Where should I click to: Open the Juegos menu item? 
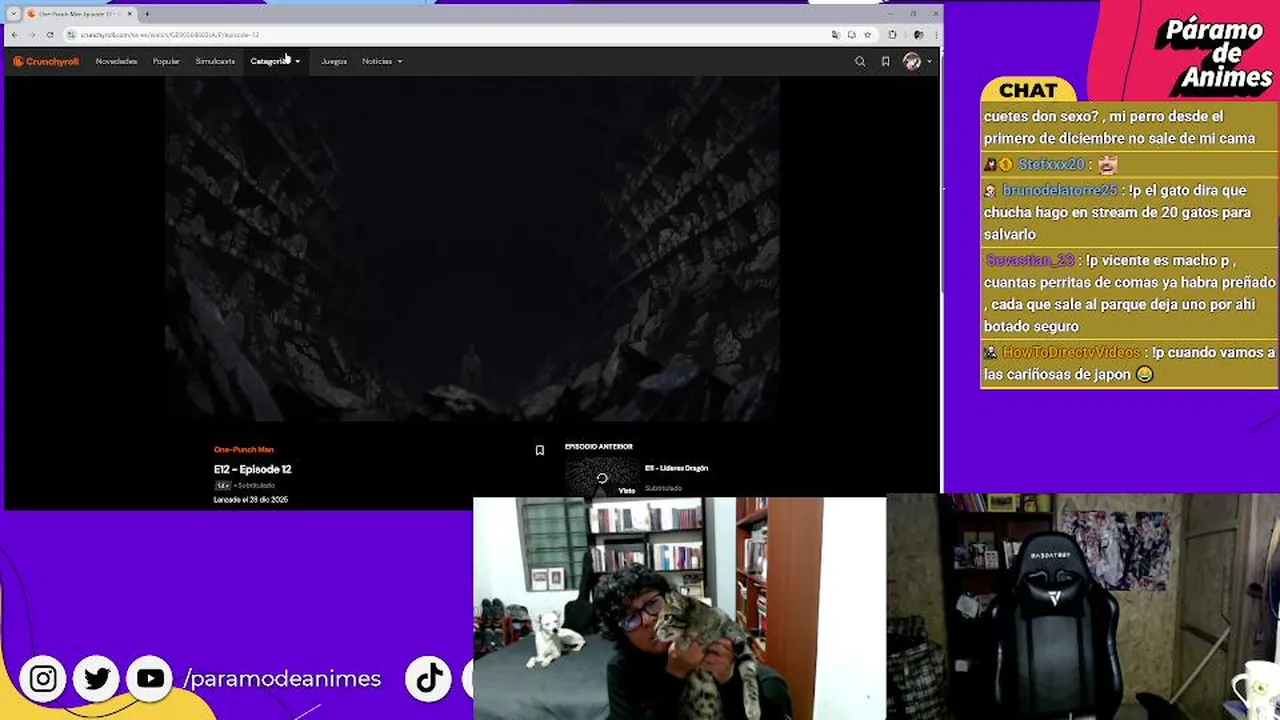[334, 61]
